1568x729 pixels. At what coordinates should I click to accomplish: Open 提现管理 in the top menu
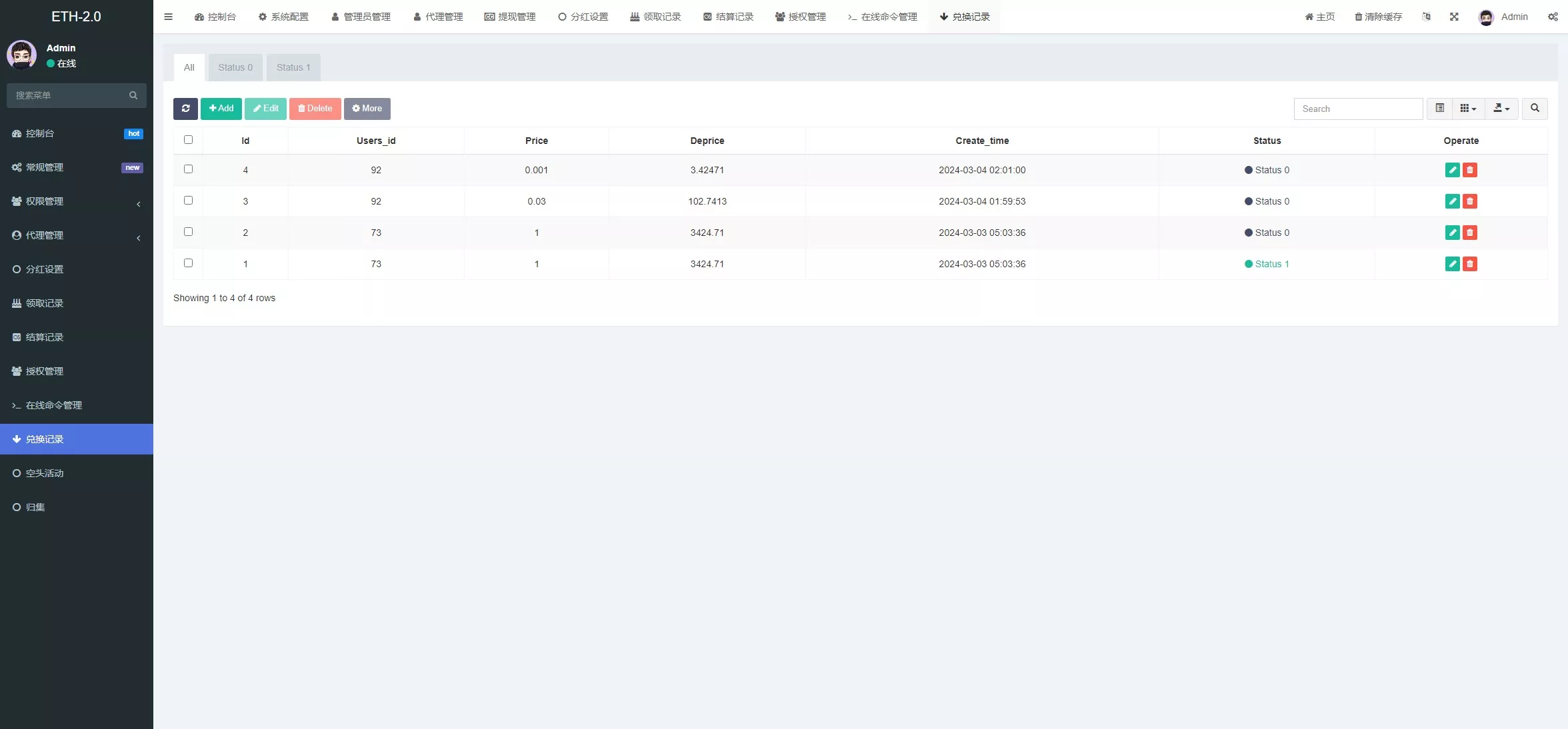tap(510, 17)
